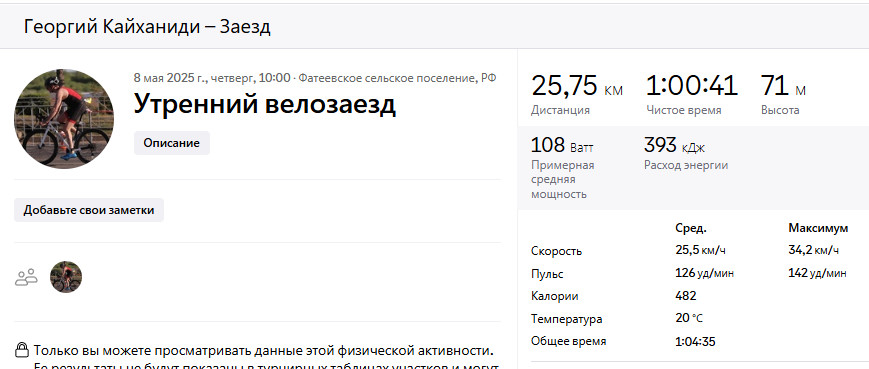Click the Добавьте свои заметки button

[x=89, y=210]
